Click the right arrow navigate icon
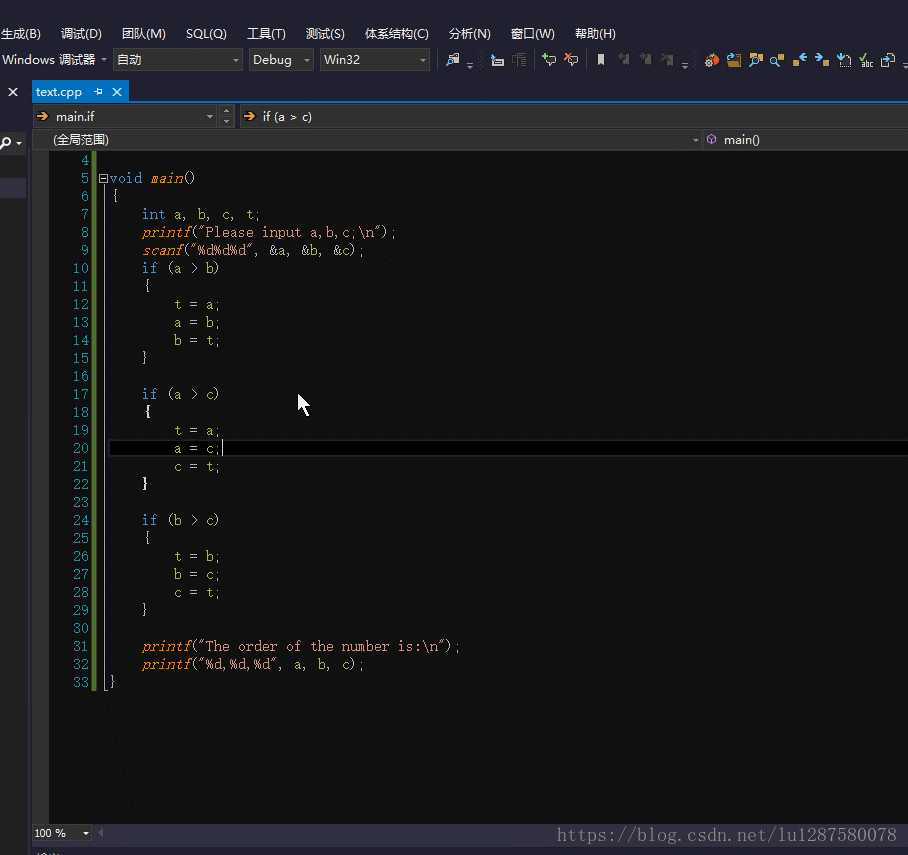 [822, 60]
